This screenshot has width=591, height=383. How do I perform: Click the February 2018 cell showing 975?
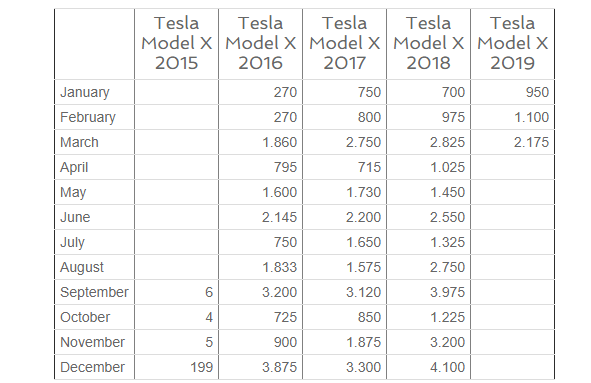429,117
